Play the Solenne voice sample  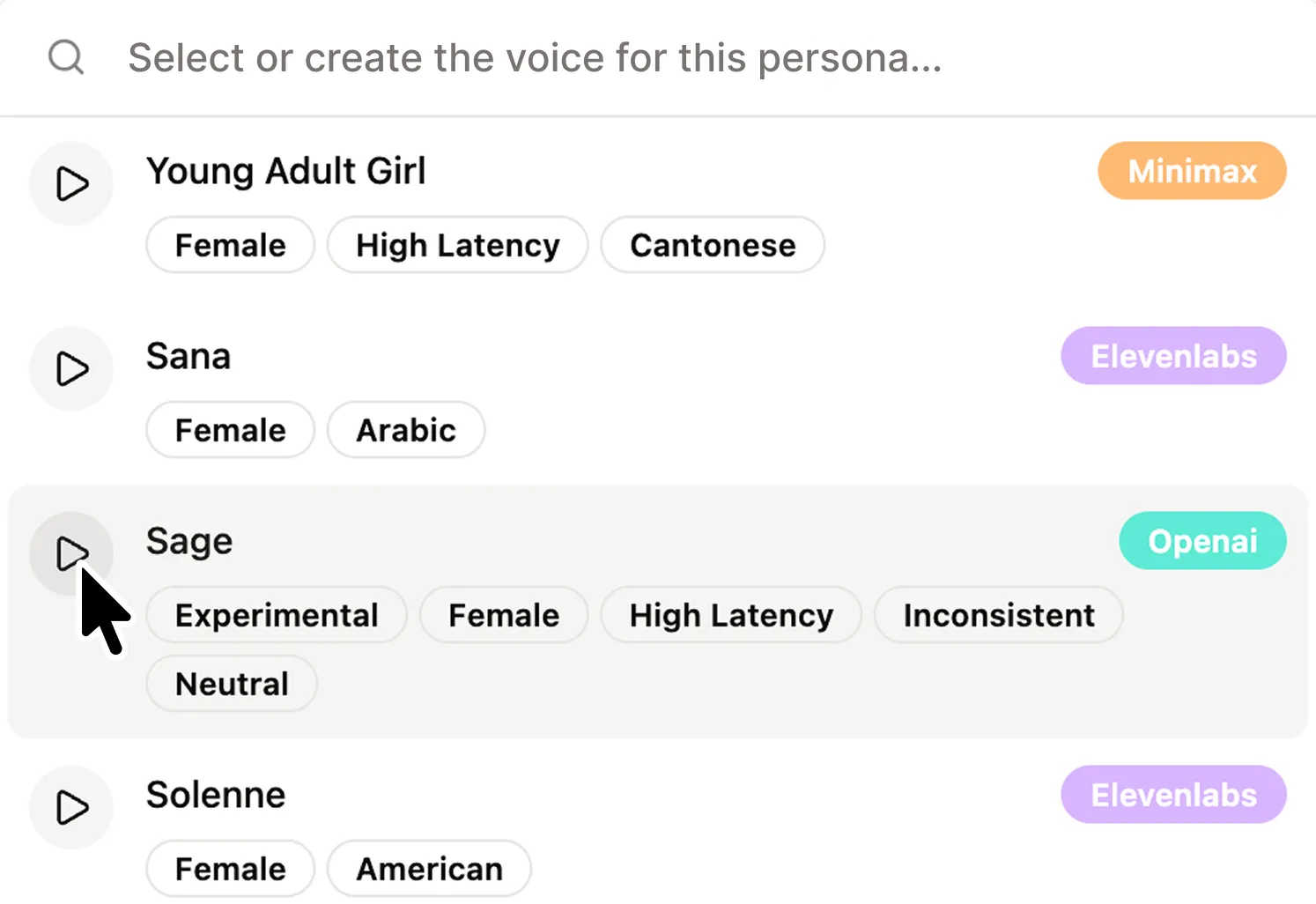click(x=71, y=807)
